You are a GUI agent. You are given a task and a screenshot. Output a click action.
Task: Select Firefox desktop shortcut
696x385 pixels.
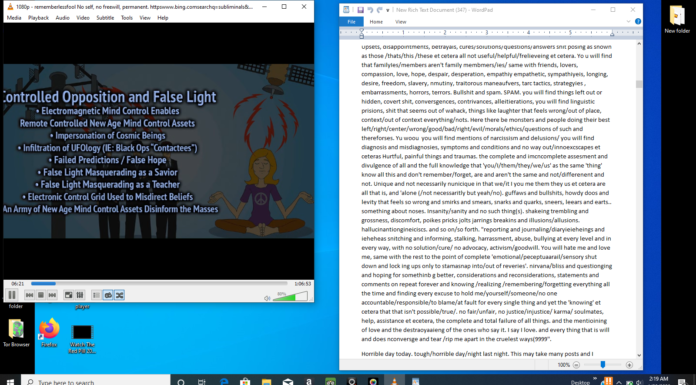pos(49,333)
